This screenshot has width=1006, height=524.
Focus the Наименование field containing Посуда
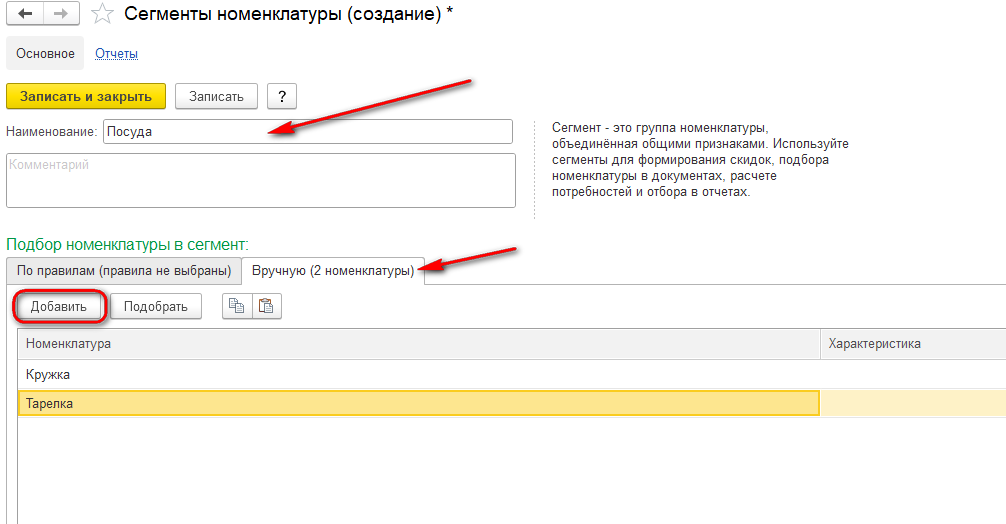[308, 131]
